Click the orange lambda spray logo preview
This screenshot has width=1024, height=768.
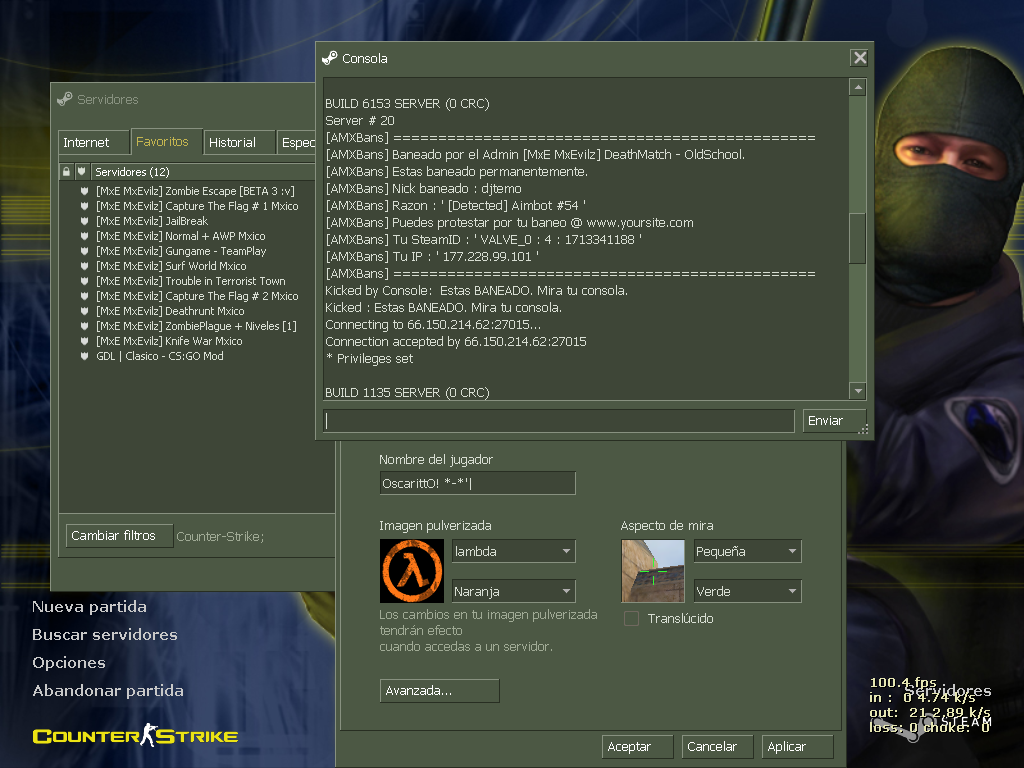(412, 571)
